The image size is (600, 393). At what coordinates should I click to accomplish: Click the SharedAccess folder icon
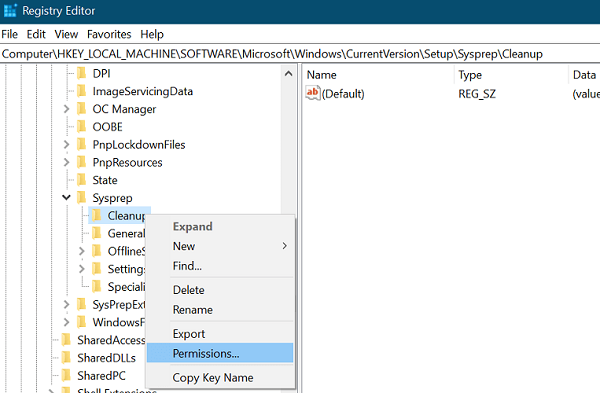pos(66,340)
